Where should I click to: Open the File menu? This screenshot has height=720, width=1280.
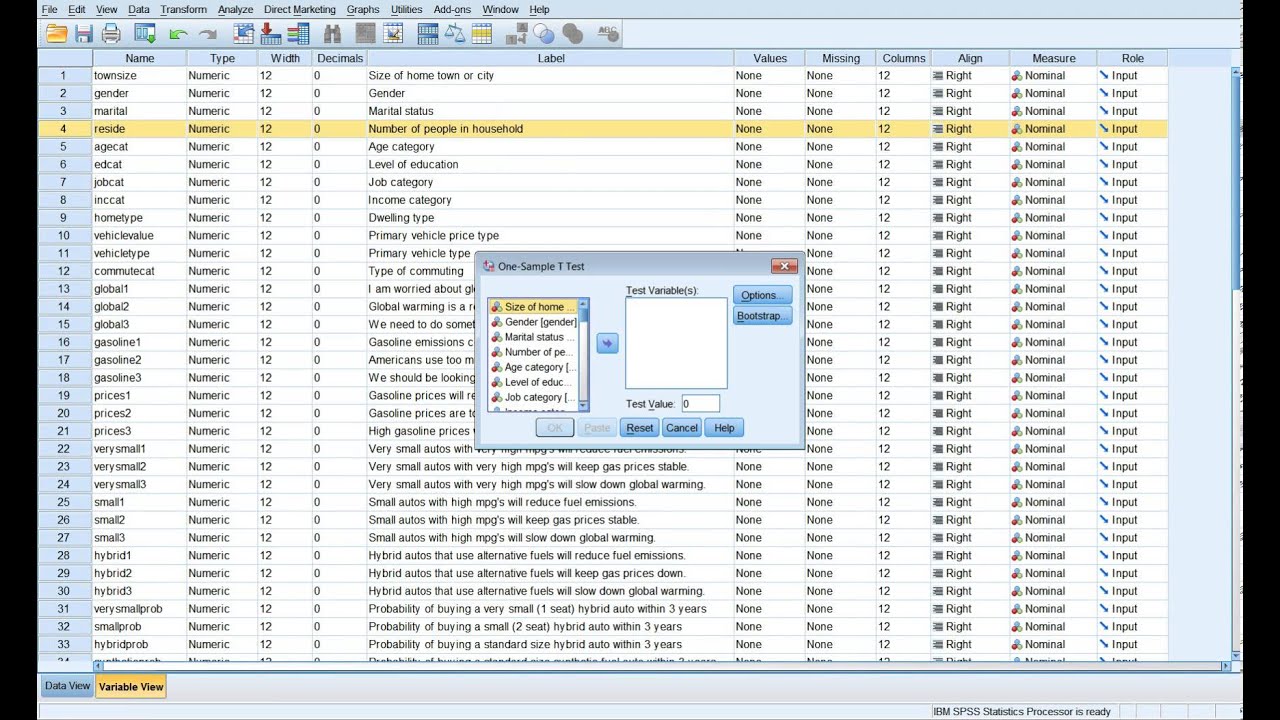coord(49,9)
